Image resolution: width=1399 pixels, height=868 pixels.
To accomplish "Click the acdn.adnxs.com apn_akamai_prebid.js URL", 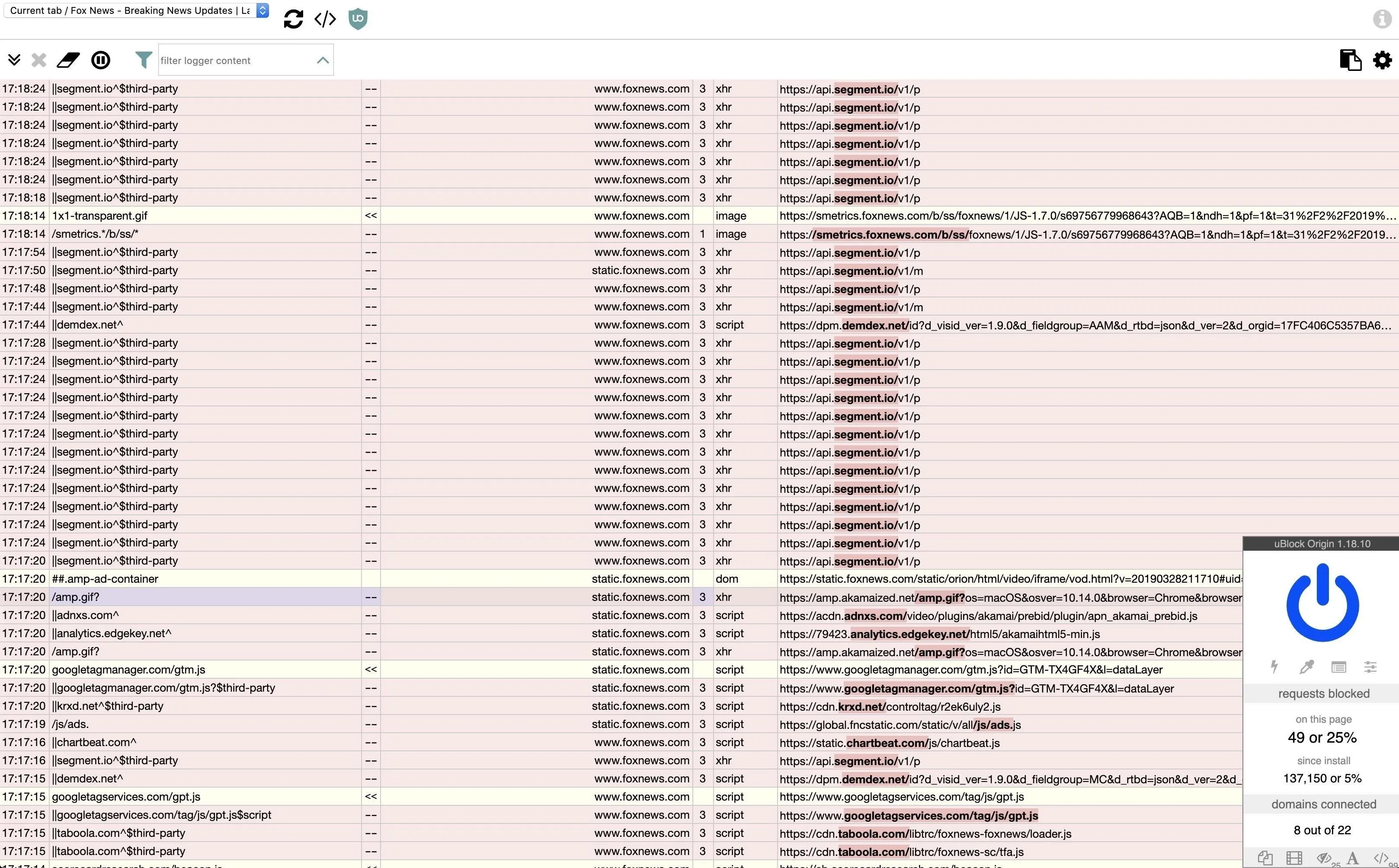I will click(988, 616).
